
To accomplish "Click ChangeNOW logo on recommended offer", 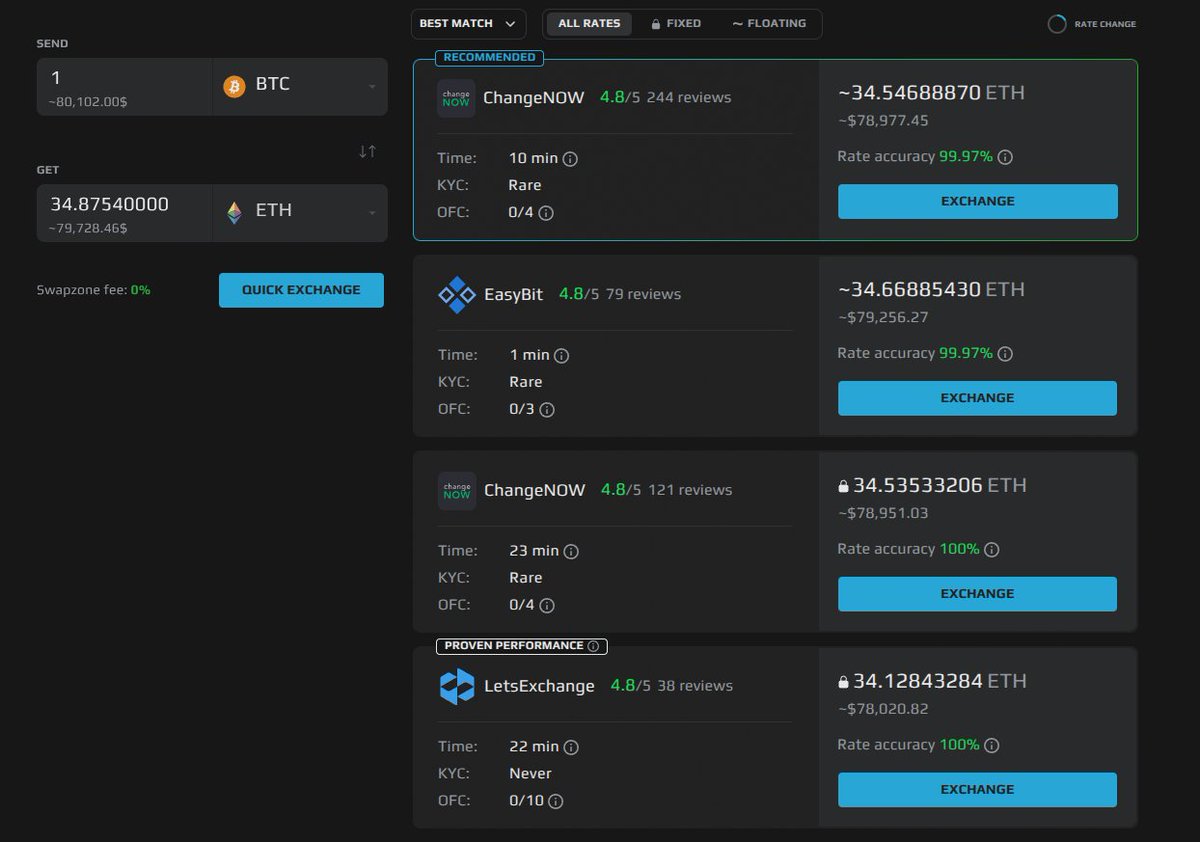I will pyautogui.click(x=456, y=98).
